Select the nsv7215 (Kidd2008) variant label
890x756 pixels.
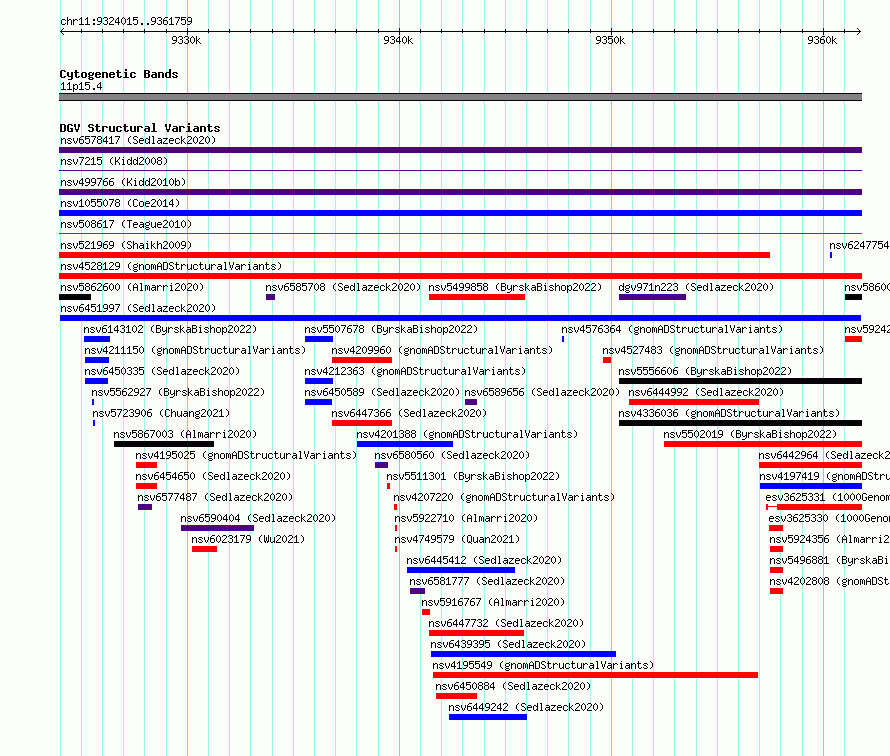(114, 161)
